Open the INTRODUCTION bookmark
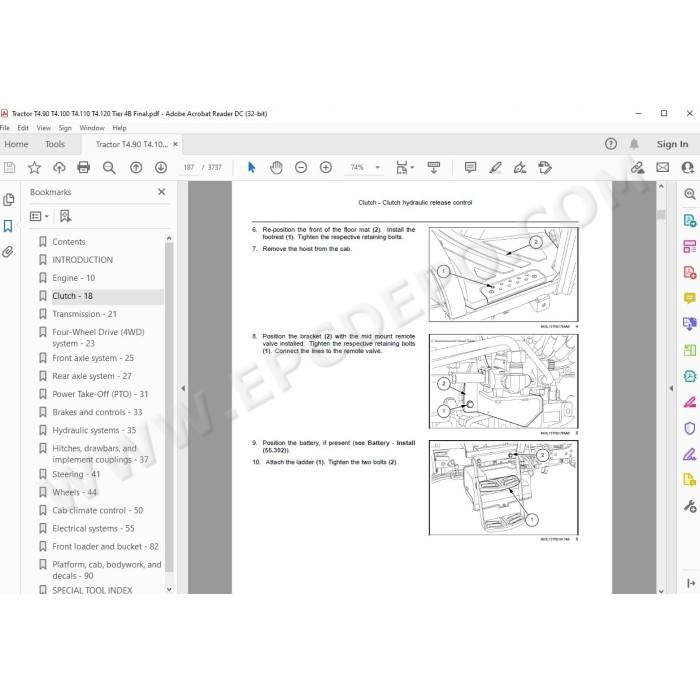 pyautogui.click(x=83, y=260)
